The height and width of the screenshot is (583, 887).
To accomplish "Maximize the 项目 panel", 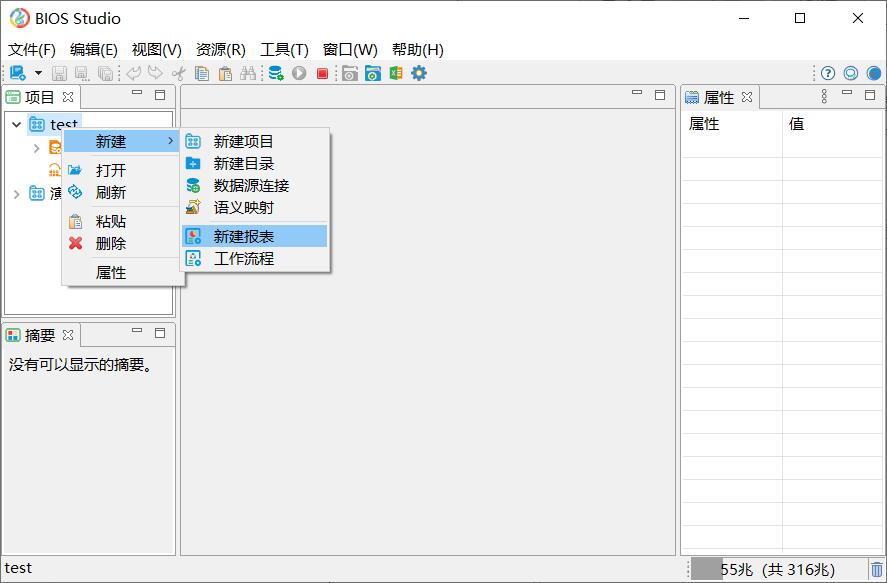I will coord(160,95).
